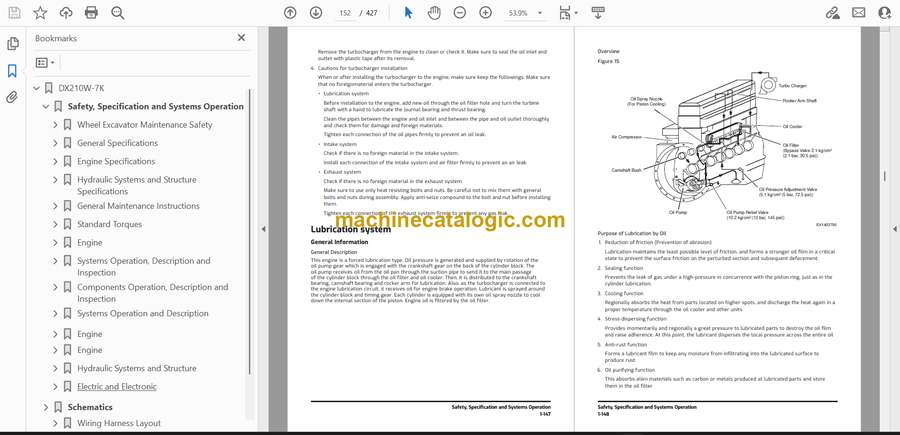The image size is (900, 435).
Task: Click the share link with others icon
Action: 832,13
